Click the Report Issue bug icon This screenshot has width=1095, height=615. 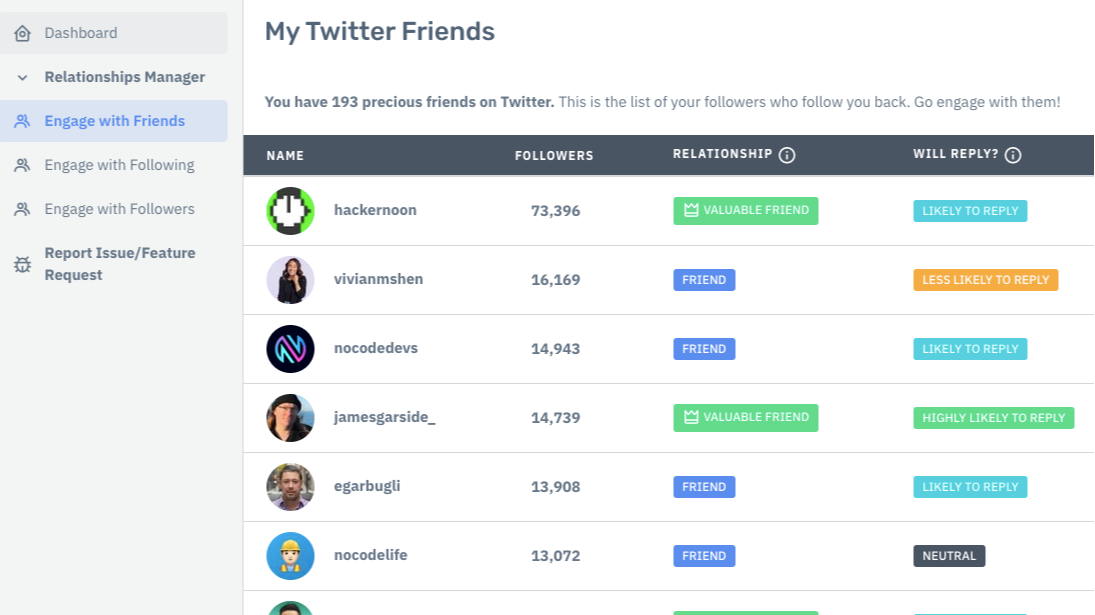22,264
